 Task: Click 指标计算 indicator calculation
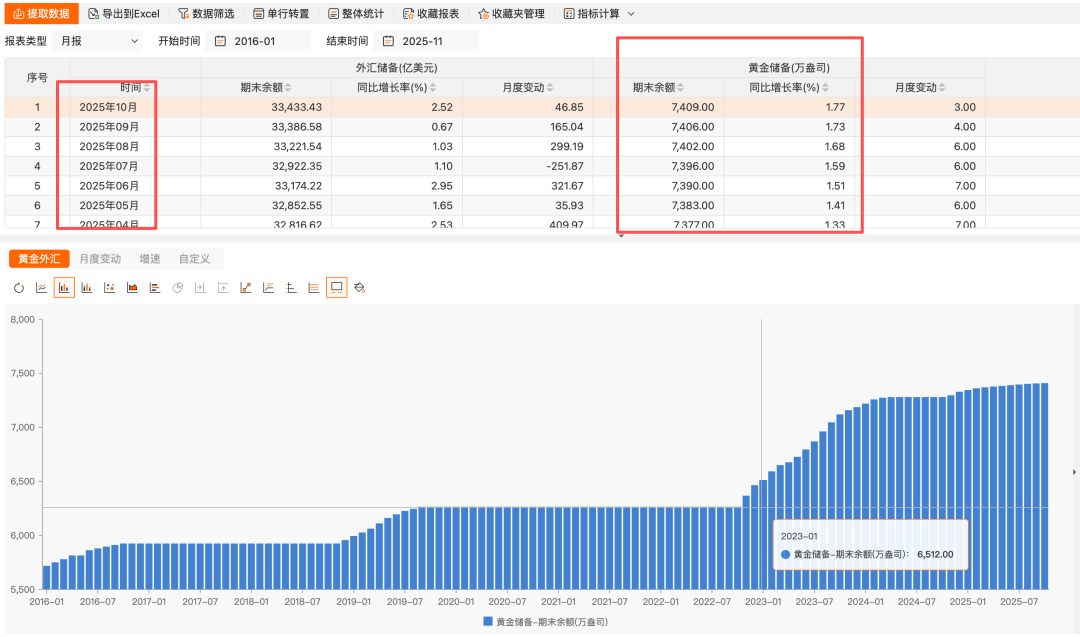pos(592,14)
